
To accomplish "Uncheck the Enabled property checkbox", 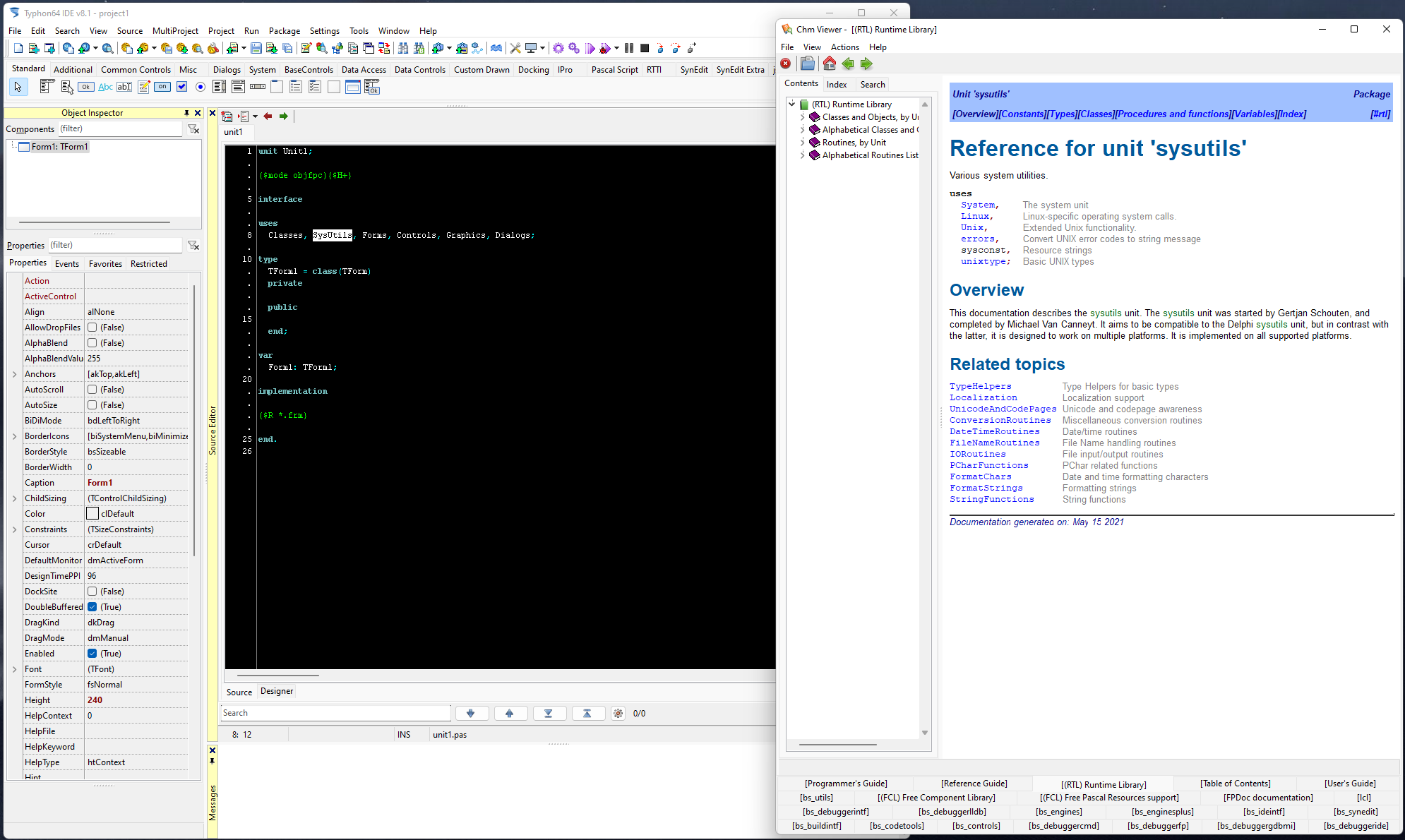I will point(92,654).
